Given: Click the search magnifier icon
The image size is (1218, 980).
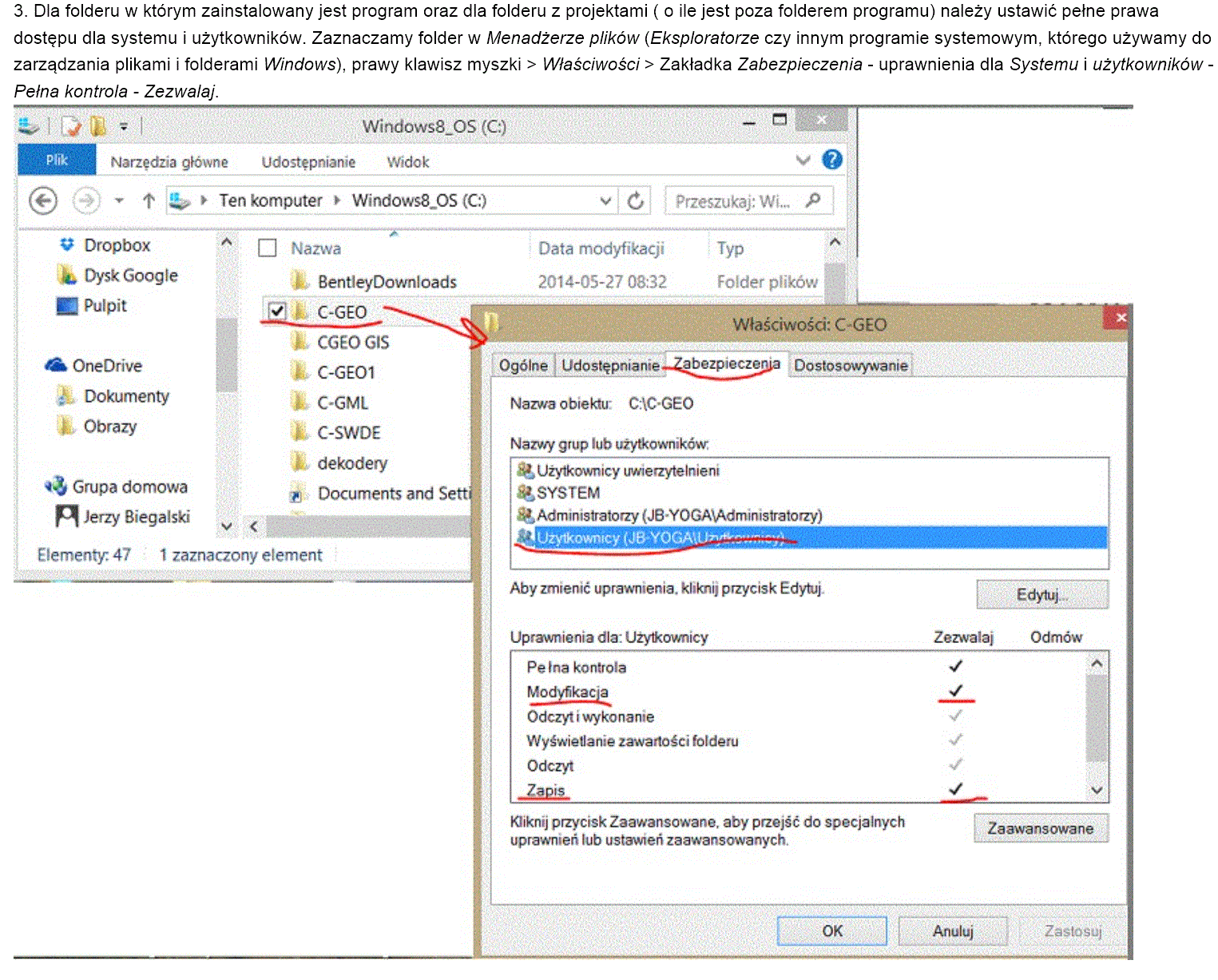Looking at the screenshot, I should pos(813,200).
